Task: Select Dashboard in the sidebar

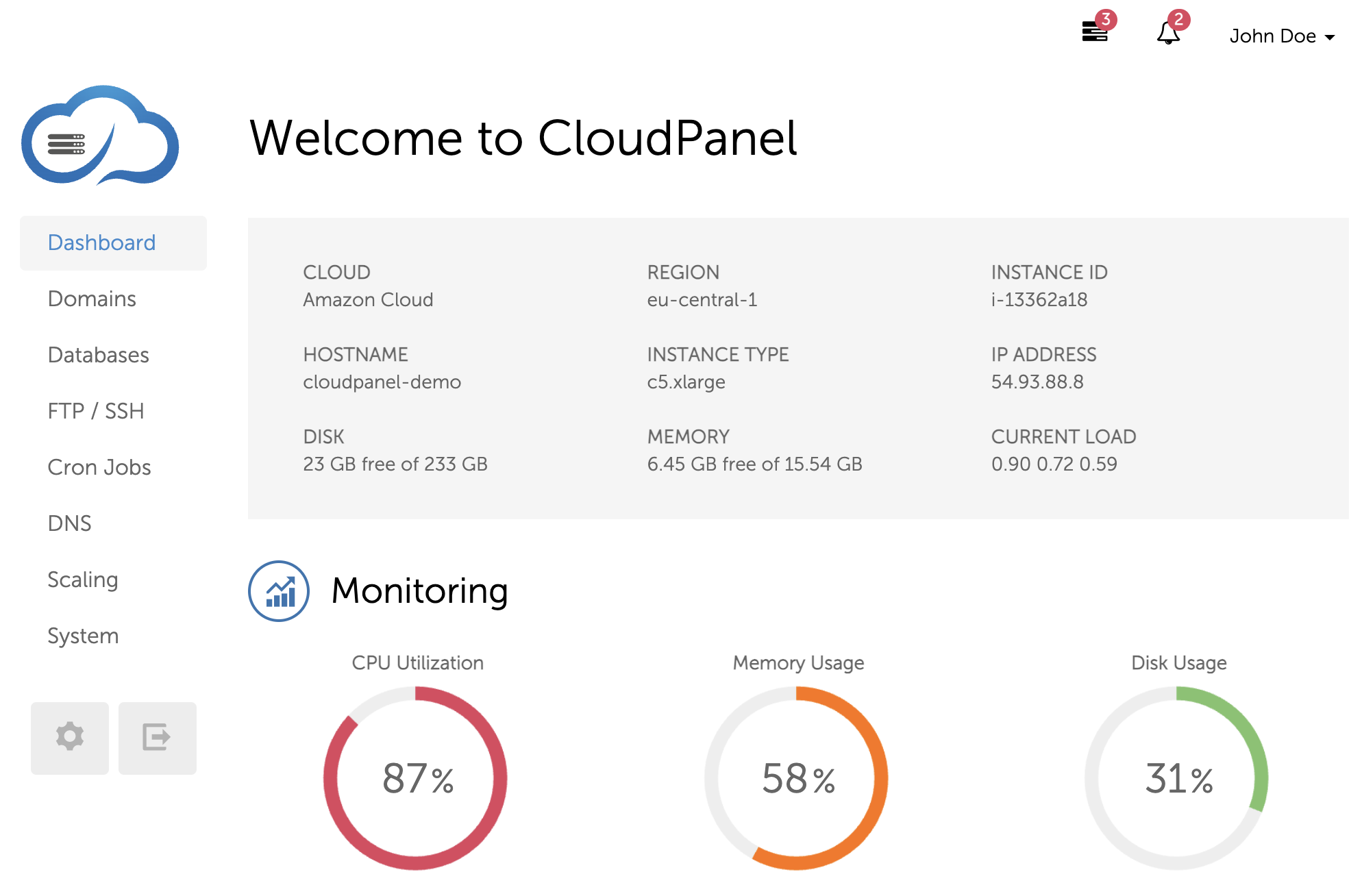Action: 101,242
